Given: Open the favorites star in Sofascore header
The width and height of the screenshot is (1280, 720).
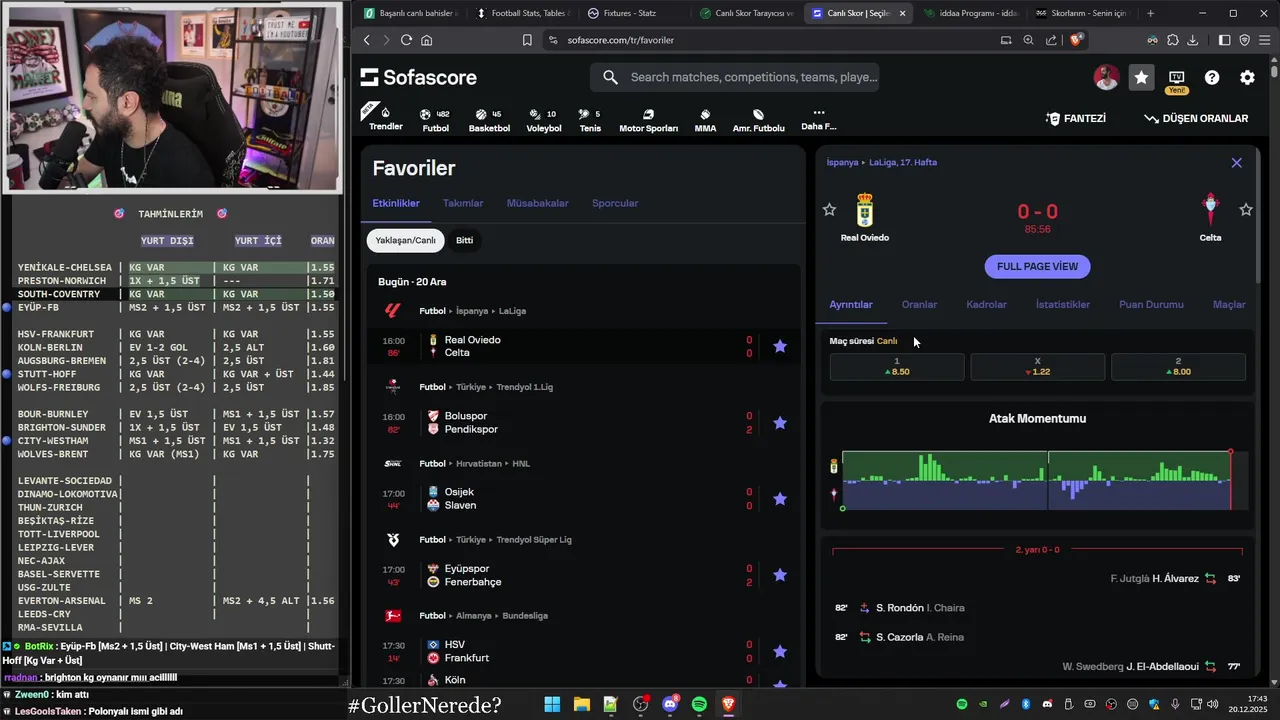Looking at the screenshot, I should click(x=1141, y=77).
